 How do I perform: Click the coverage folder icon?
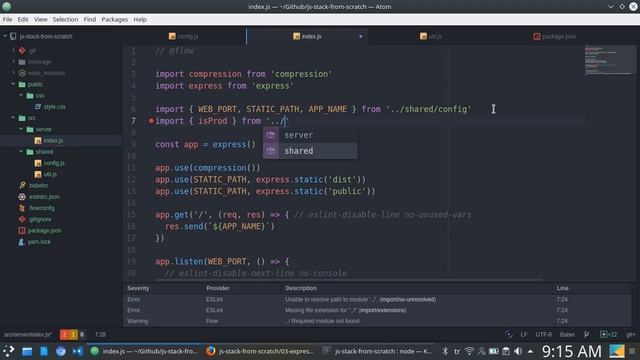point(22,62)
